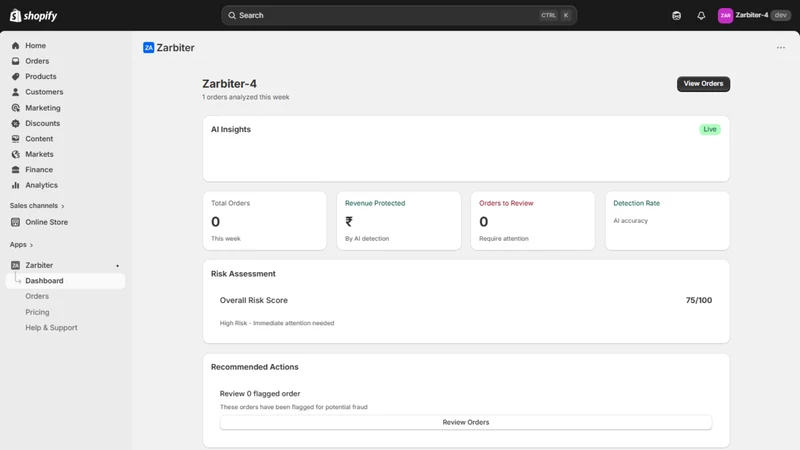800x450 pixels.
Task: Click the Markets globe icon
Action: [15, 154]
